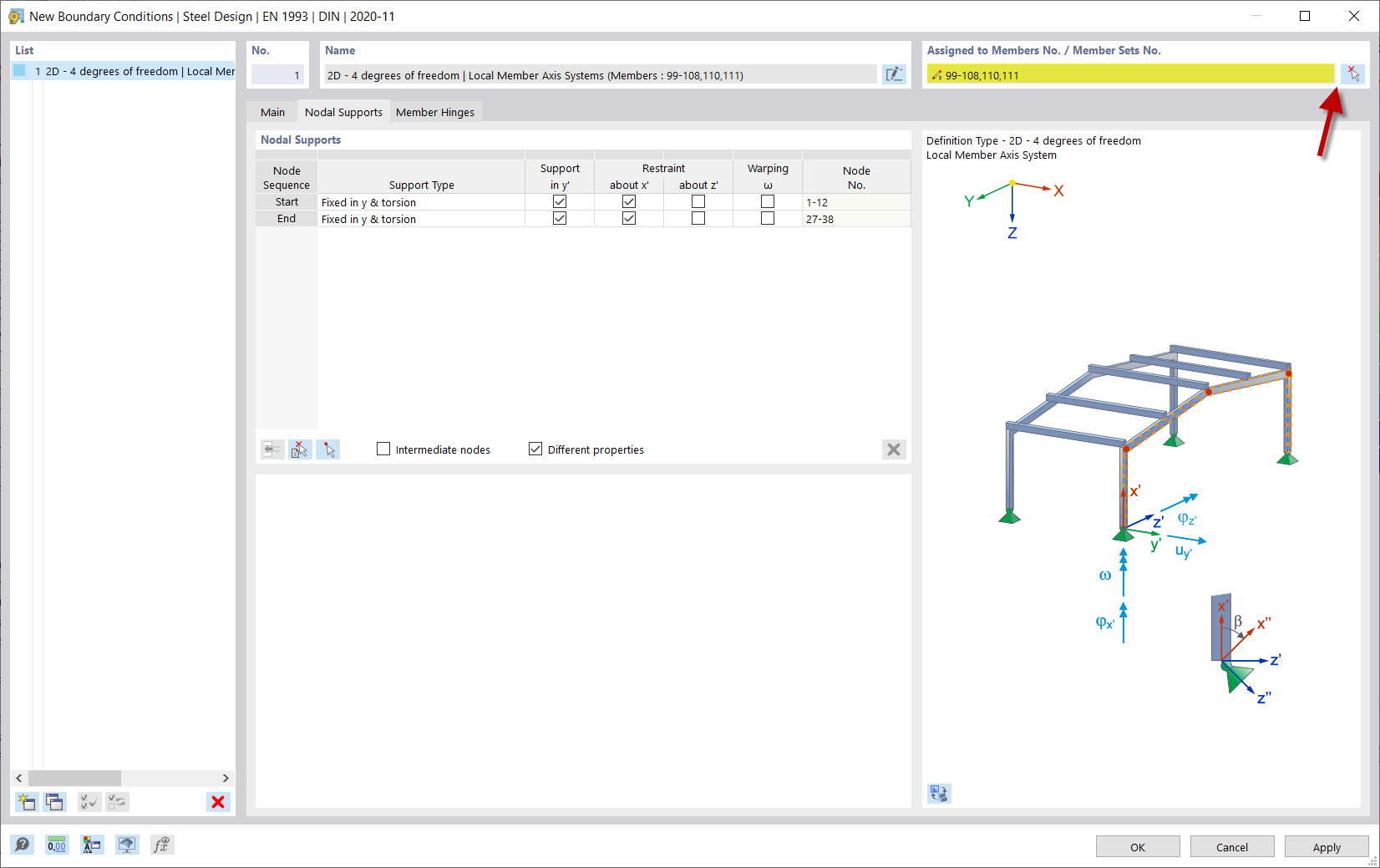
Task: Click the select all checkmarks icon in List
Action: 89,802
